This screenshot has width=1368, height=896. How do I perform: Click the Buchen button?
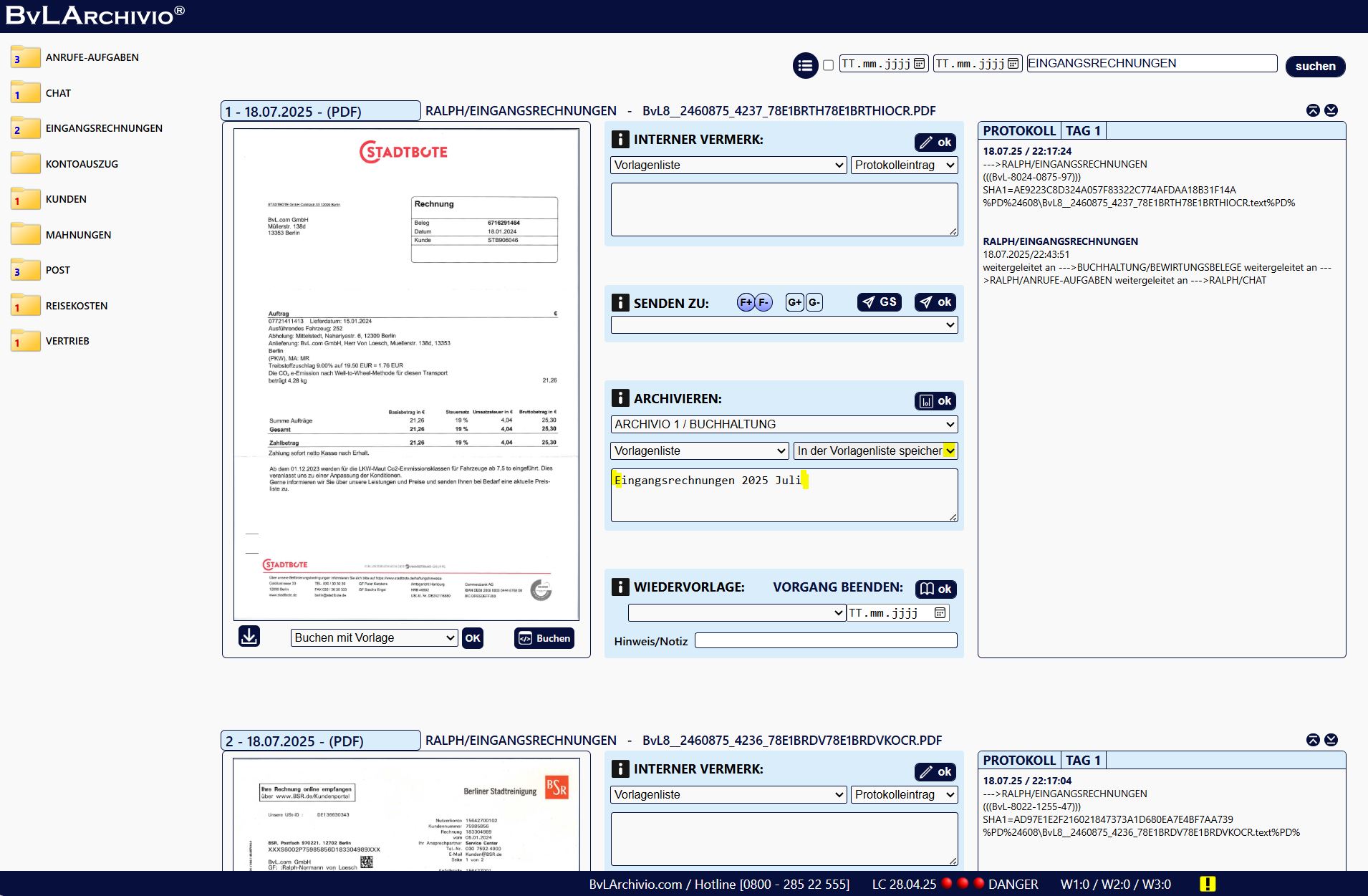[544, 638]
